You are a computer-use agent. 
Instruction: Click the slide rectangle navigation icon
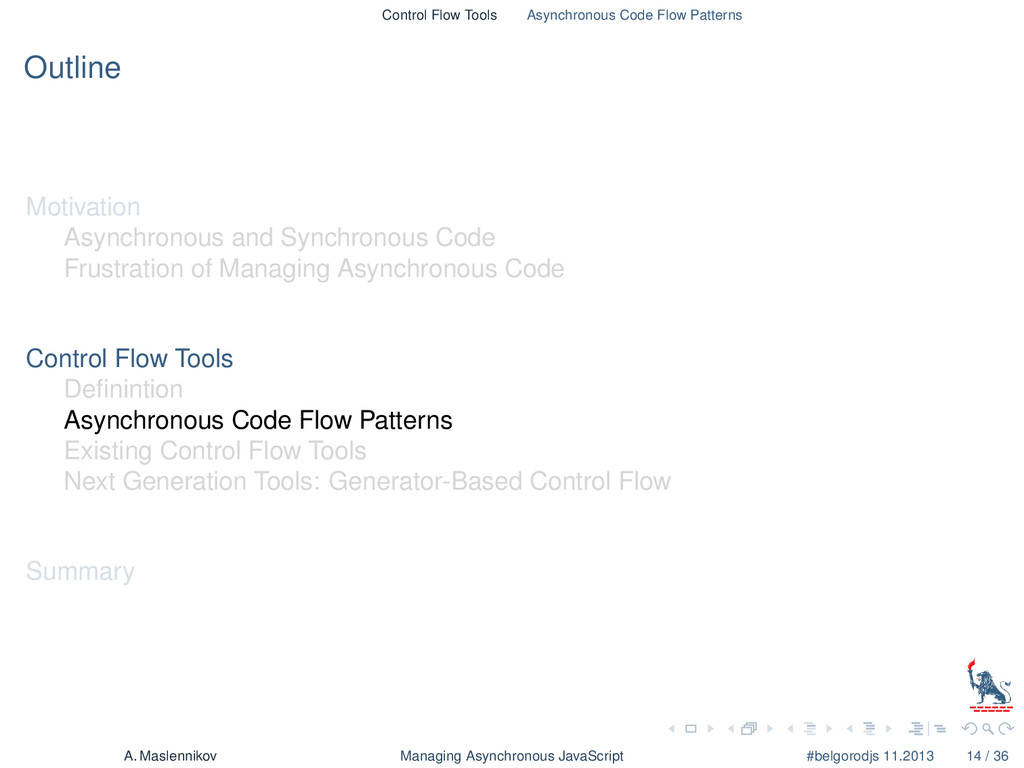click(690, 729)
